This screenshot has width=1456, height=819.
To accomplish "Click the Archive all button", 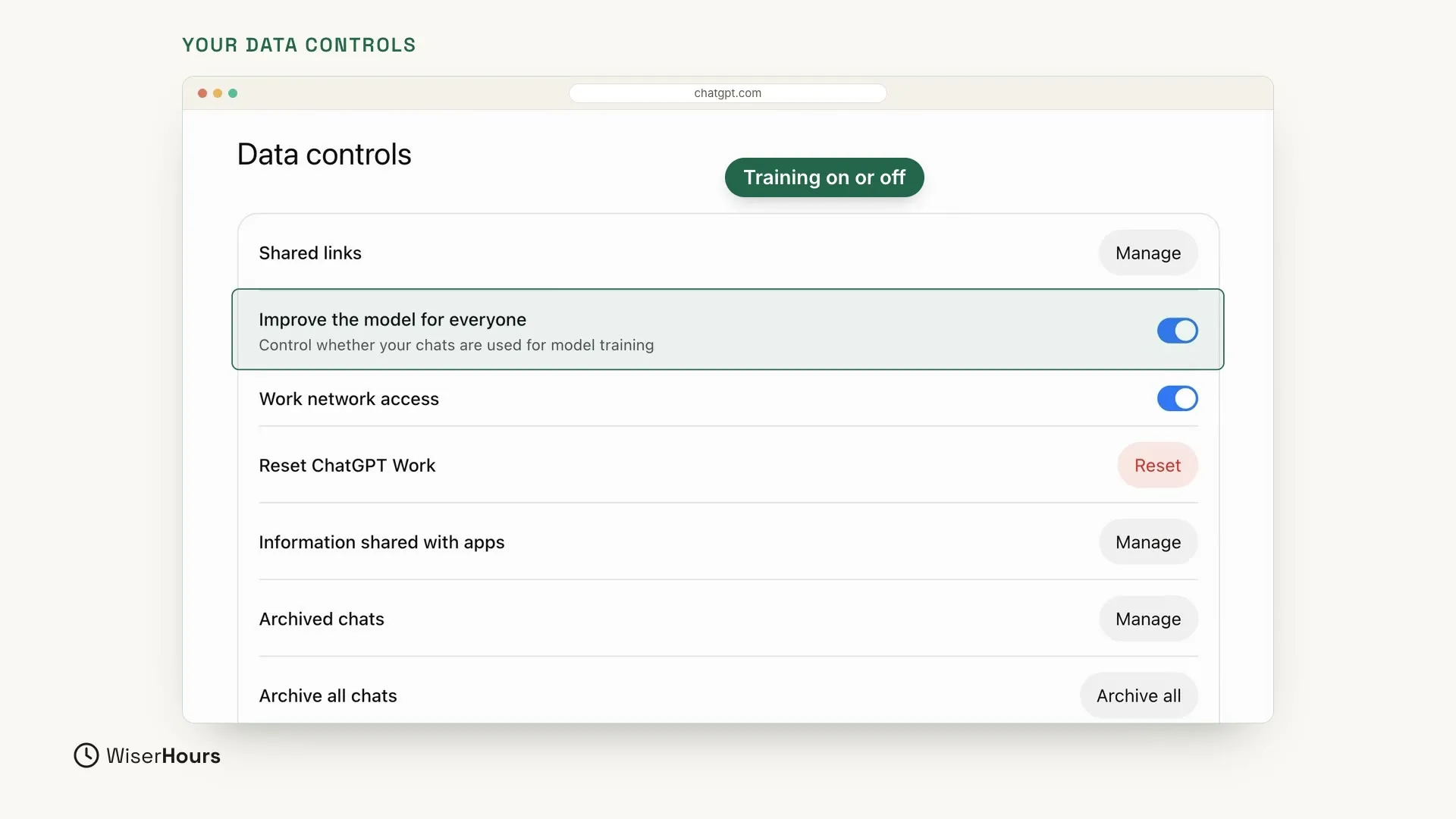I will point(1138,695).
